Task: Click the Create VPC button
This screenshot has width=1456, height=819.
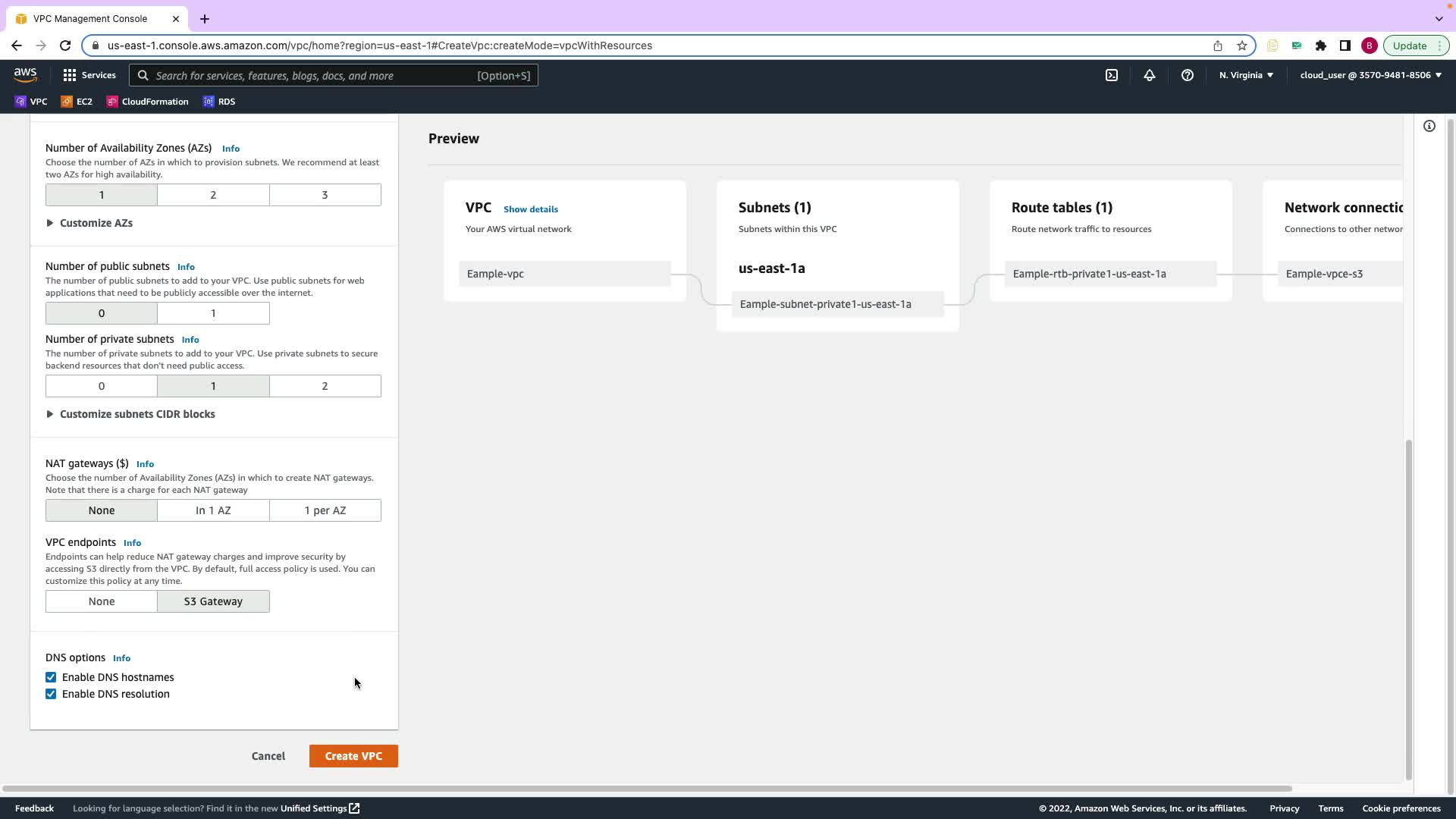Action: 353,756
